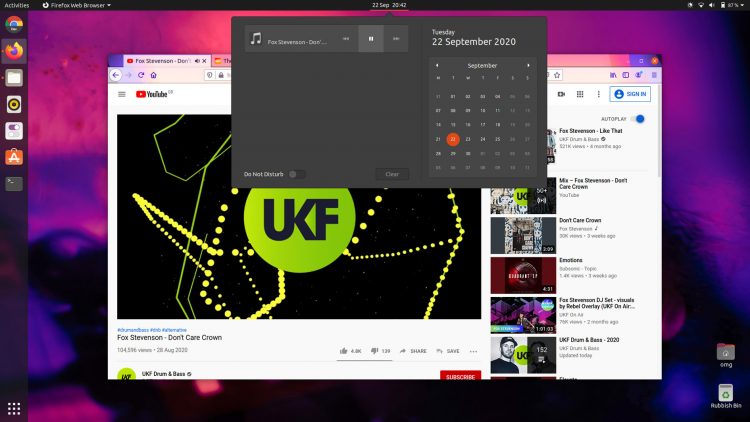Go to YouTube home via logo

coord(154,94)
